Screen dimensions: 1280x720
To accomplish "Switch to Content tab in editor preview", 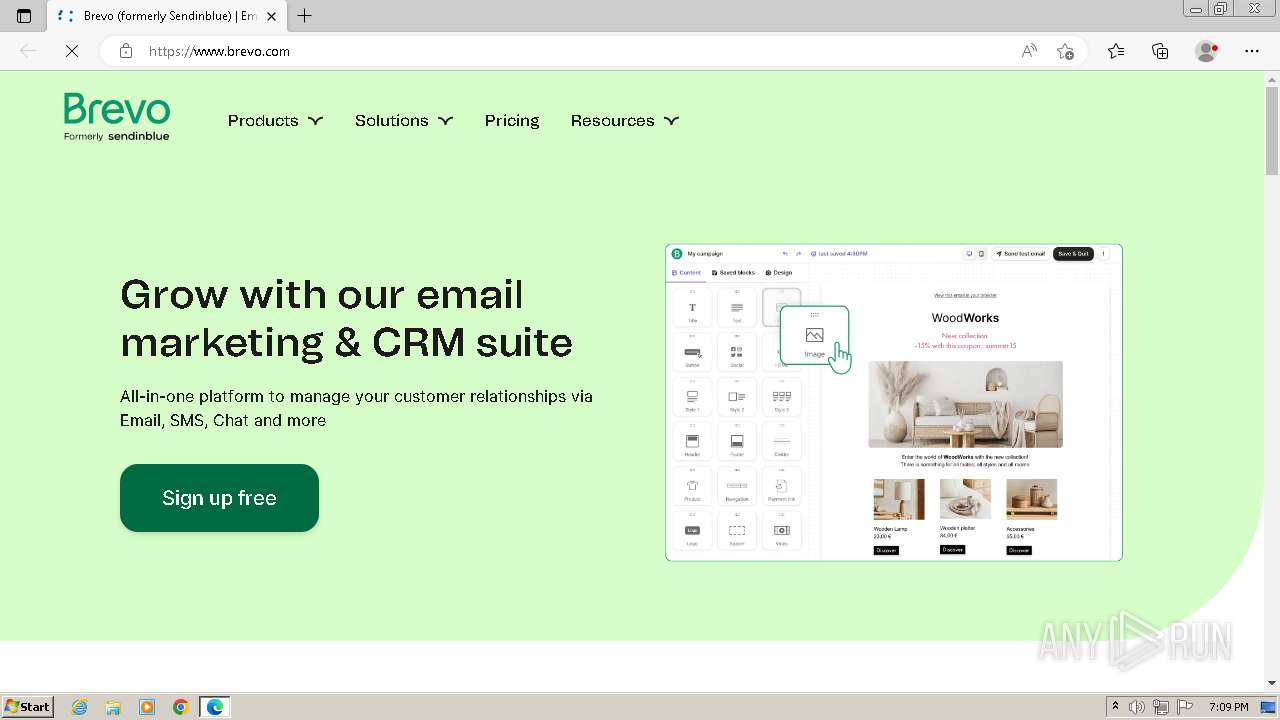I will [x=686, y=272].
